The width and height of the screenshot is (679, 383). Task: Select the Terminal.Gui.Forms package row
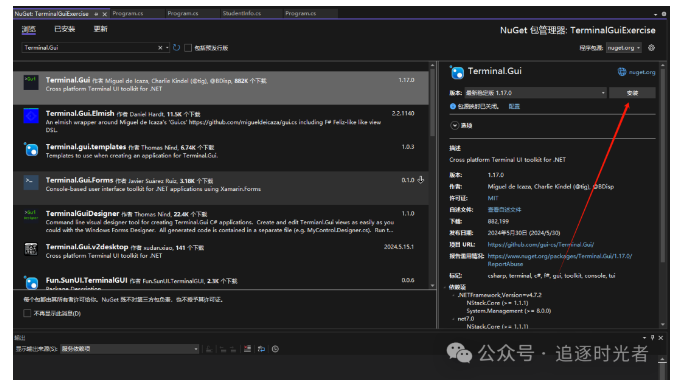click(221, 188)
